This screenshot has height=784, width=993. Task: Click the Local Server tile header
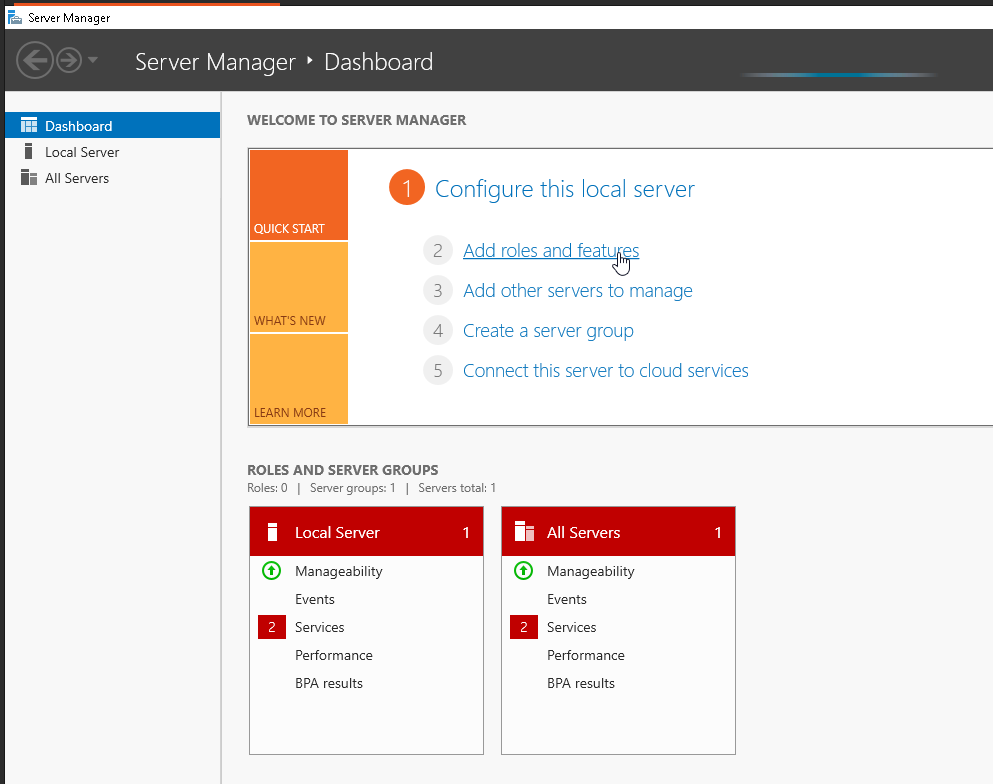(366, 532)
